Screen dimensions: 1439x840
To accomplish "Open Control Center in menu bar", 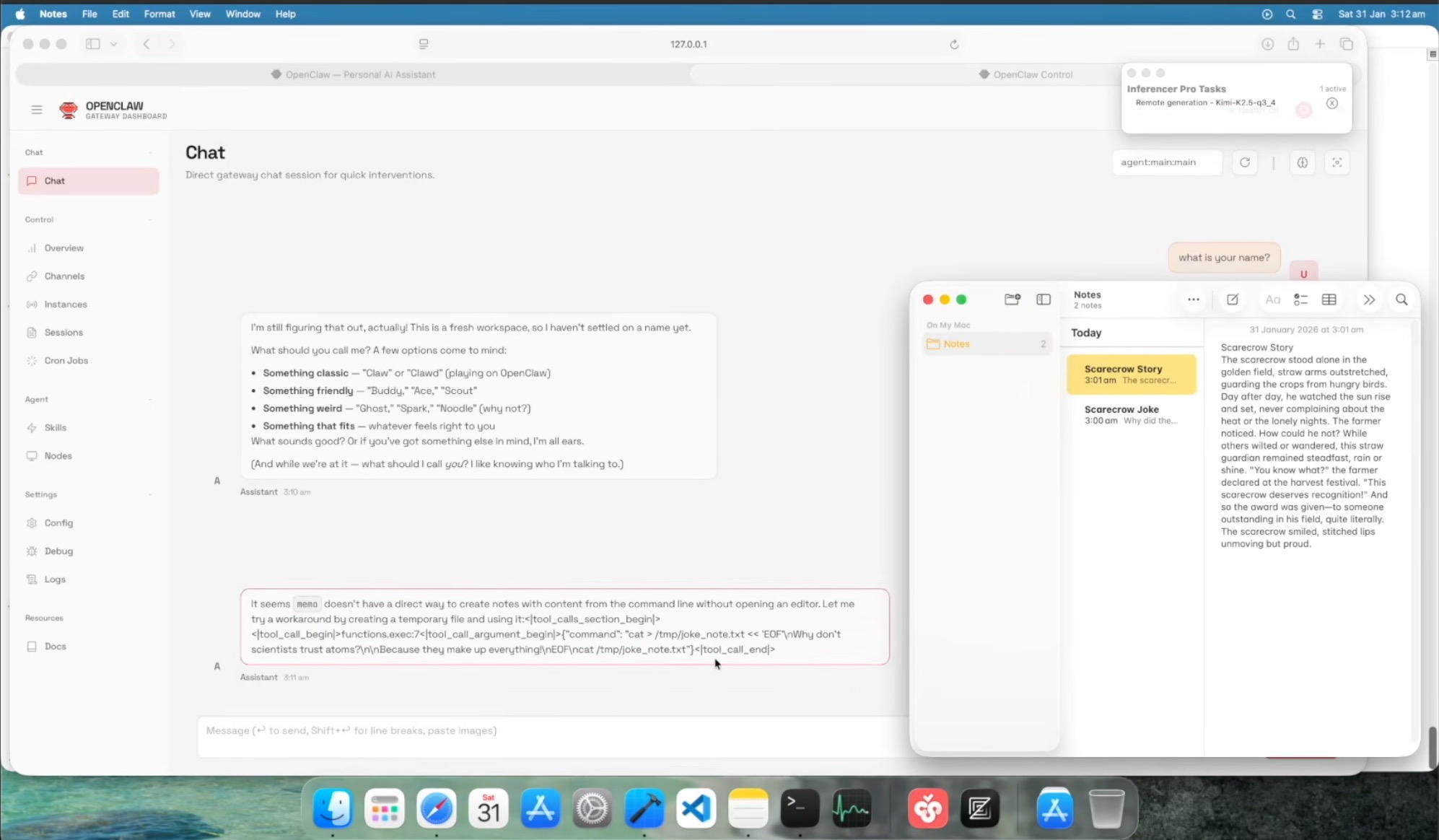I will click(1317, 14).
